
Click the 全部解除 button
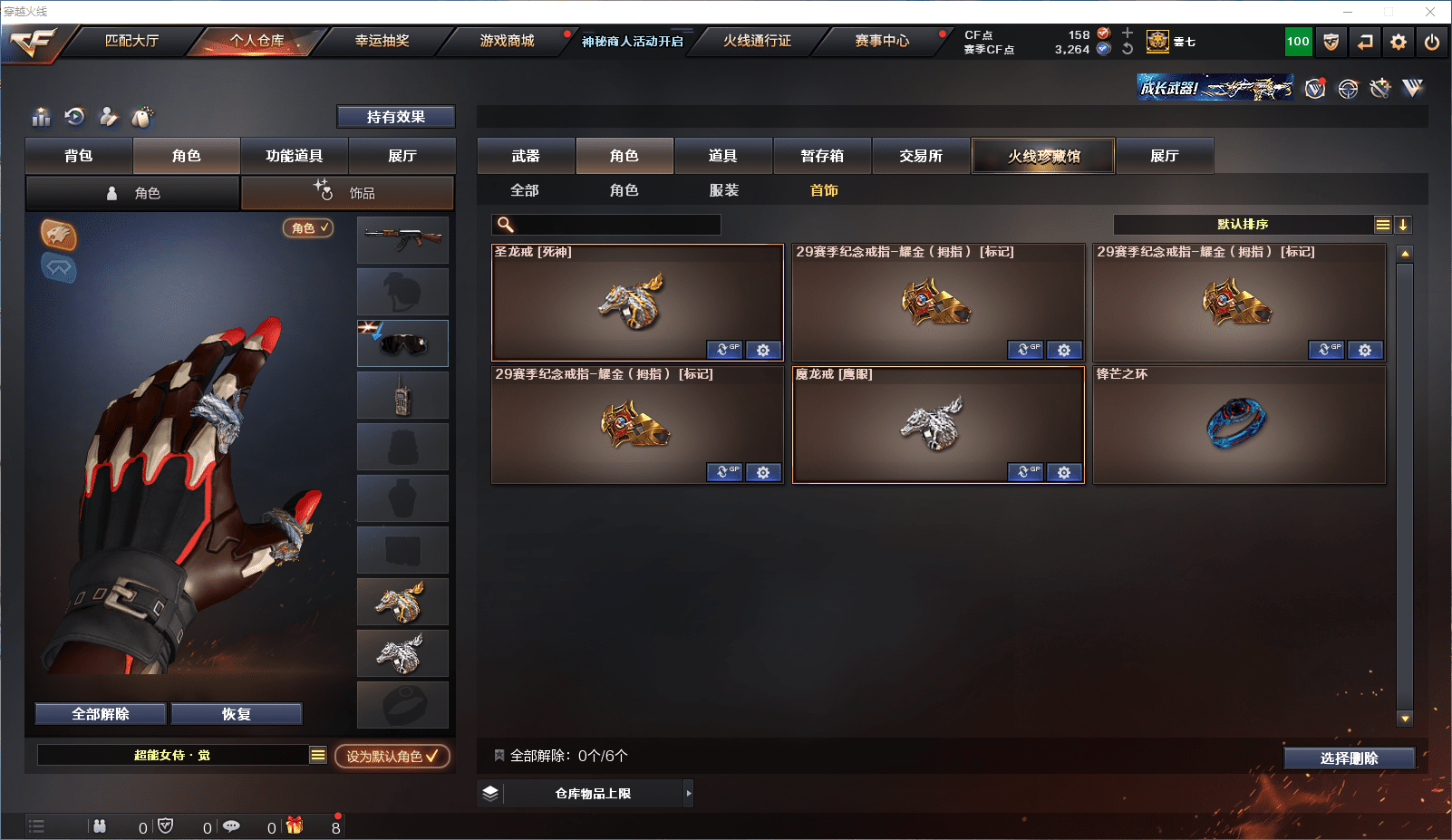coord(101,714)
